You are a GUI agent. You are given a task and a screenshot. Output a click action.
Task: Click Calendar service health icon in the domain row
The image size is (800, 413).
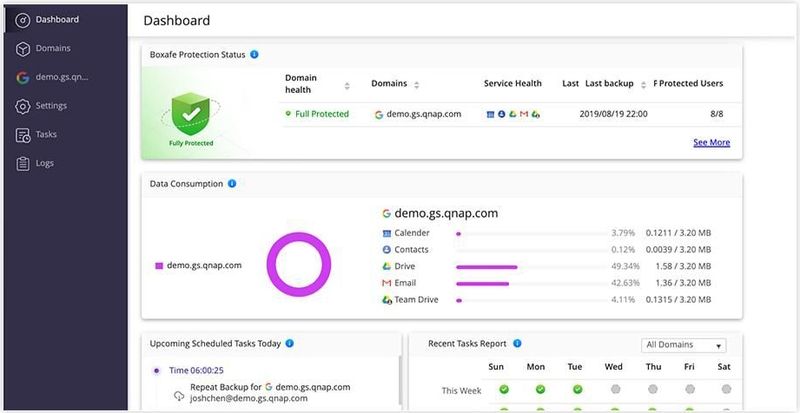490,114
